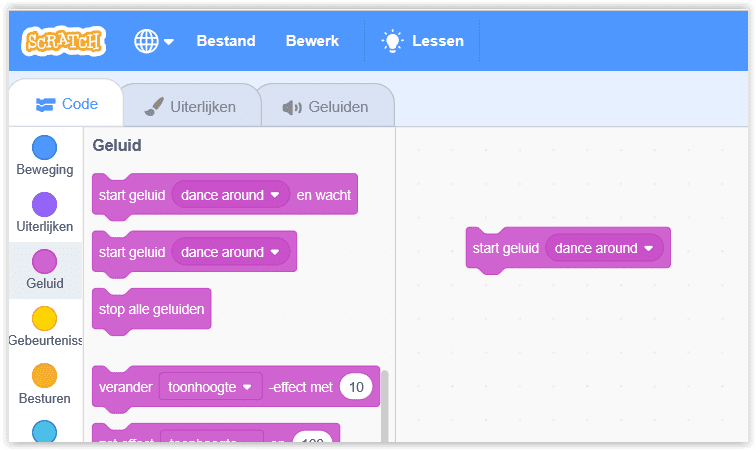Switch to the Geluiden tab
756x450 pixels.
tap(325, 106)
